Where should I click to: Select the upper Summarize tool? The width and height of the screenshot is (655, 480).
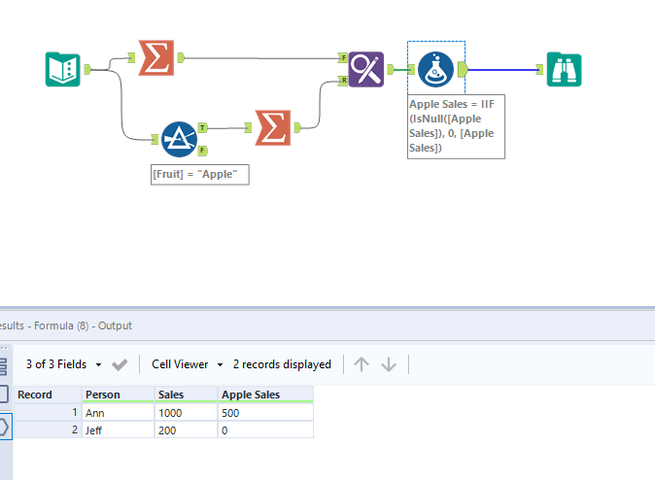click(156, 58)
